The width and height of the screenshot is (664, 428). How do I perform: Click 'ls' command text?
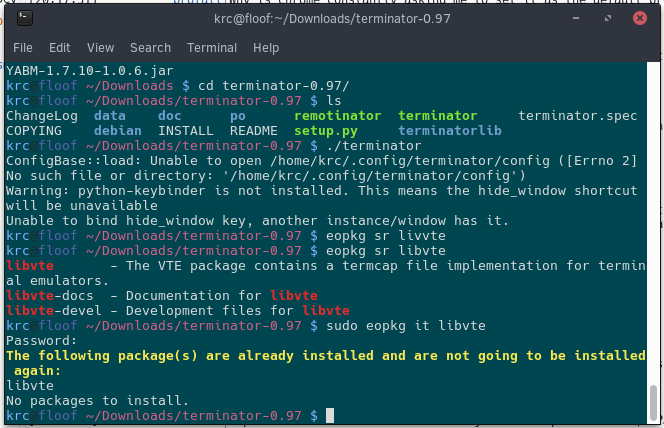(x=334, y=101)
